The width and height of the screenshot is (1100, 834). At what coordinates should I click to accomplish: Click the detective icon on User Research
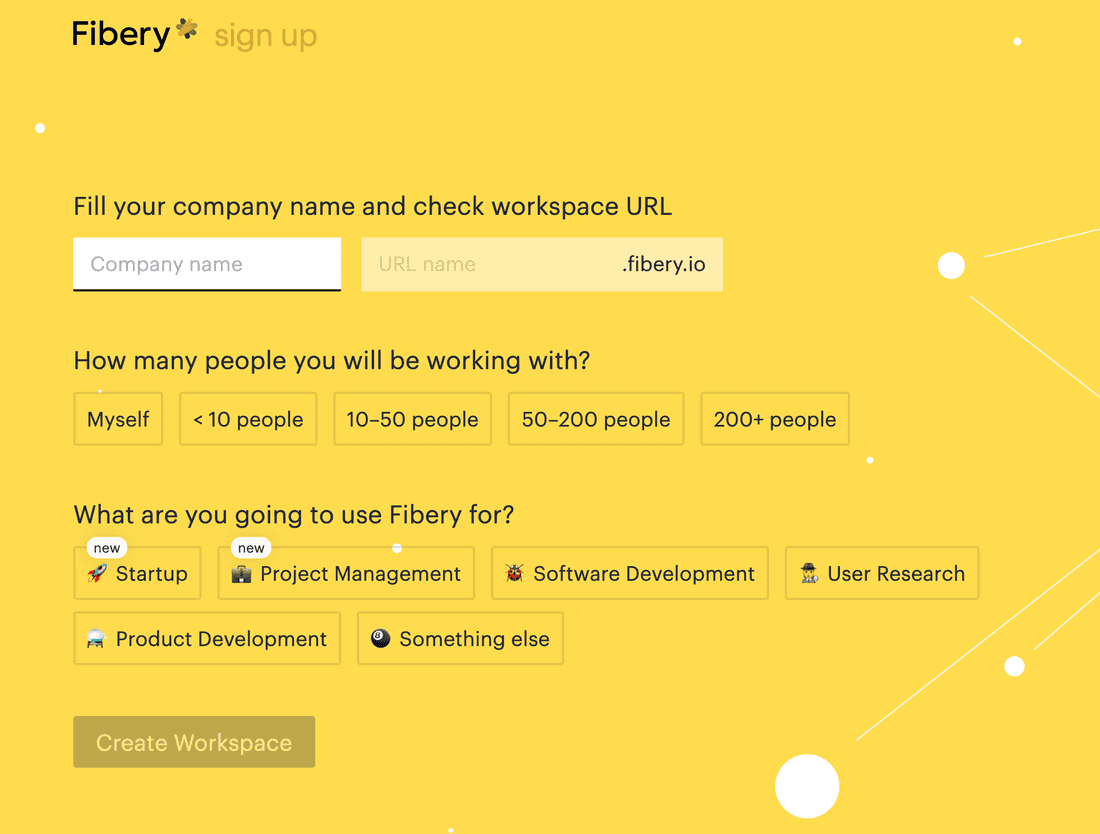pos(809,574)
